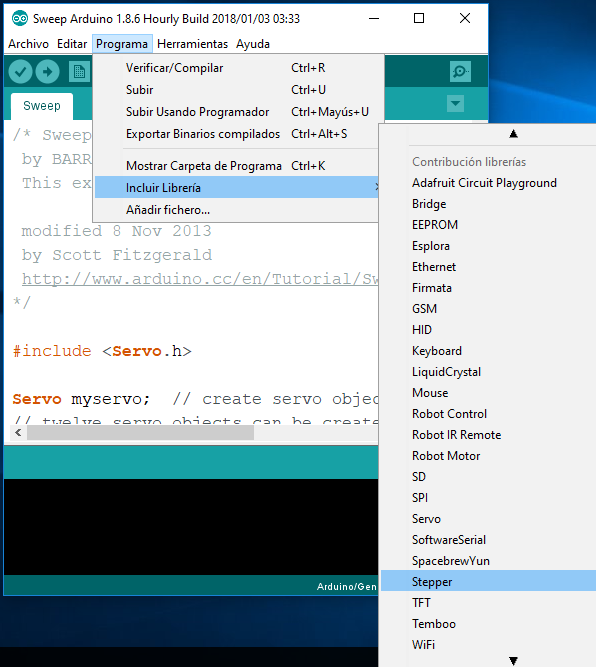Include the LiquidCrystal library
Screen dimensions: 596x667
pos(488,372)
